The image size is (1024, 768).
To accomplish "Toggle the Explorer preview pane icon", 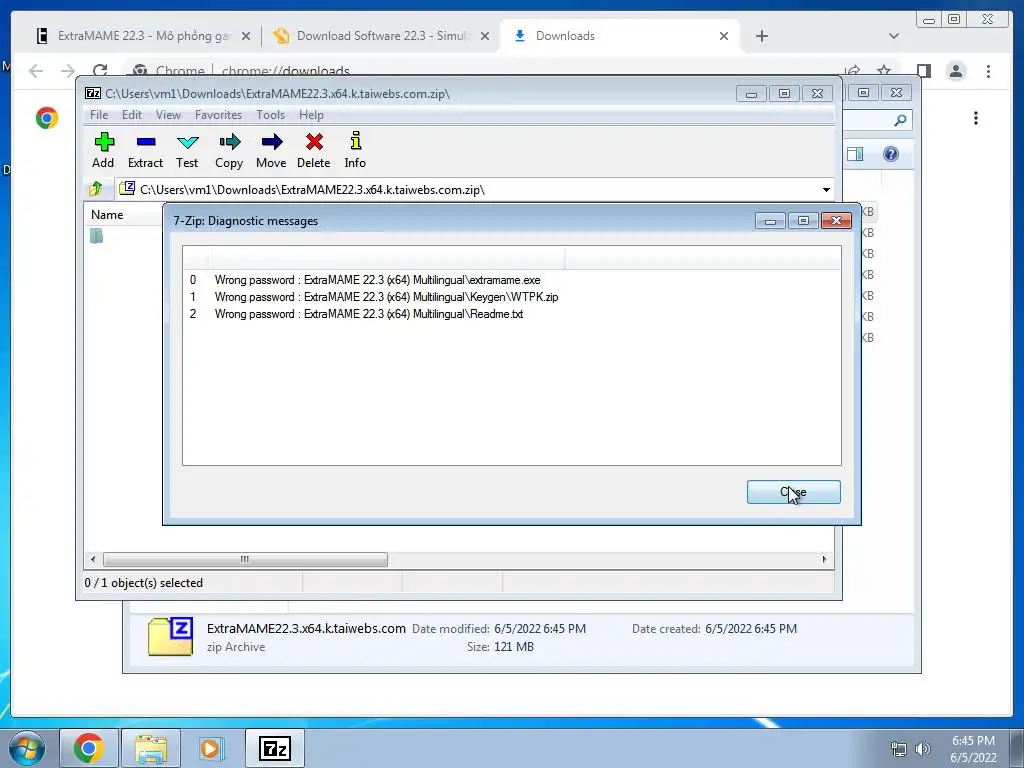I will pyautogui.click(x=855, y=154).
